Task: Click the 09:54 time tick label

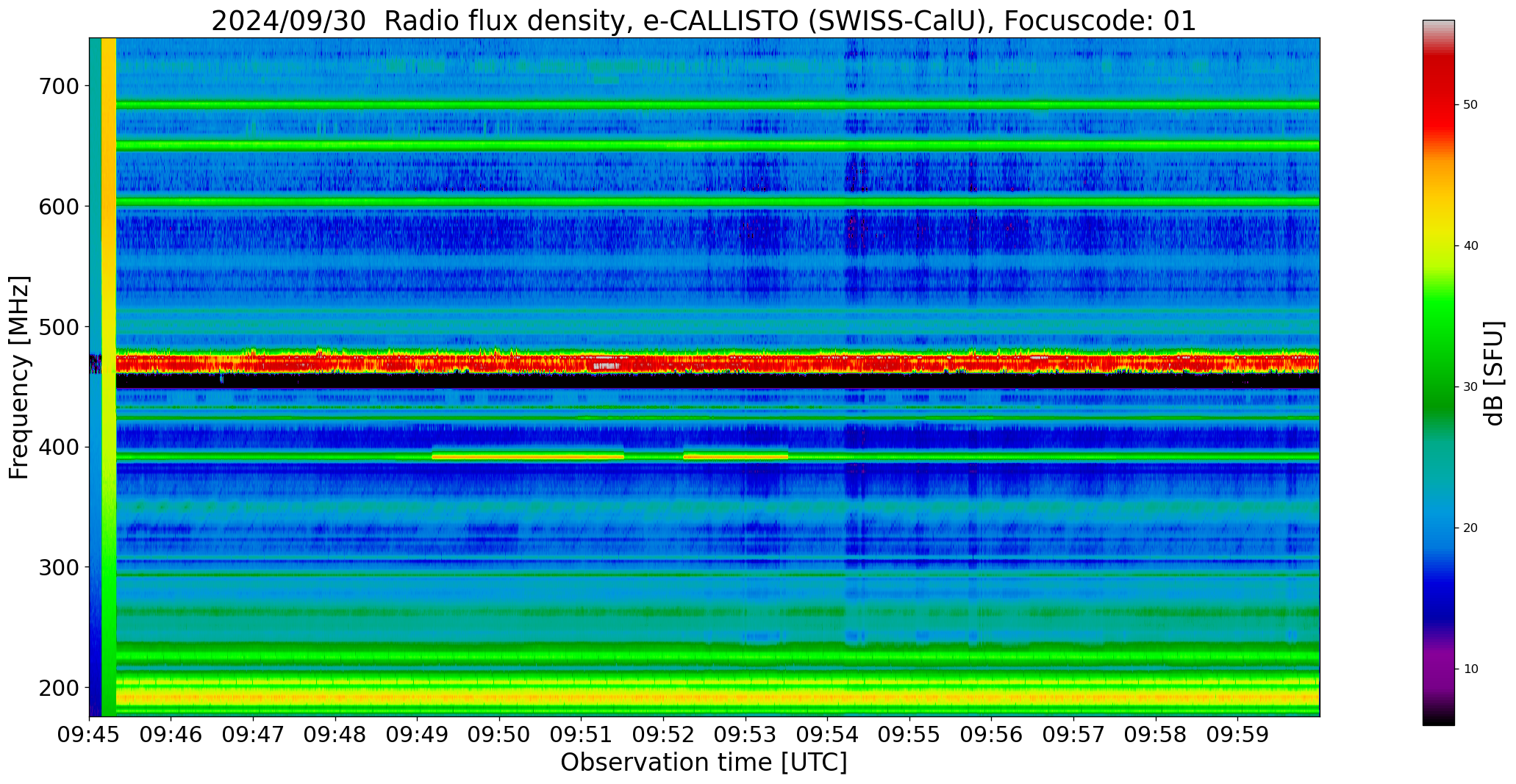Action: pyautogui.click(x=828, y=735)
